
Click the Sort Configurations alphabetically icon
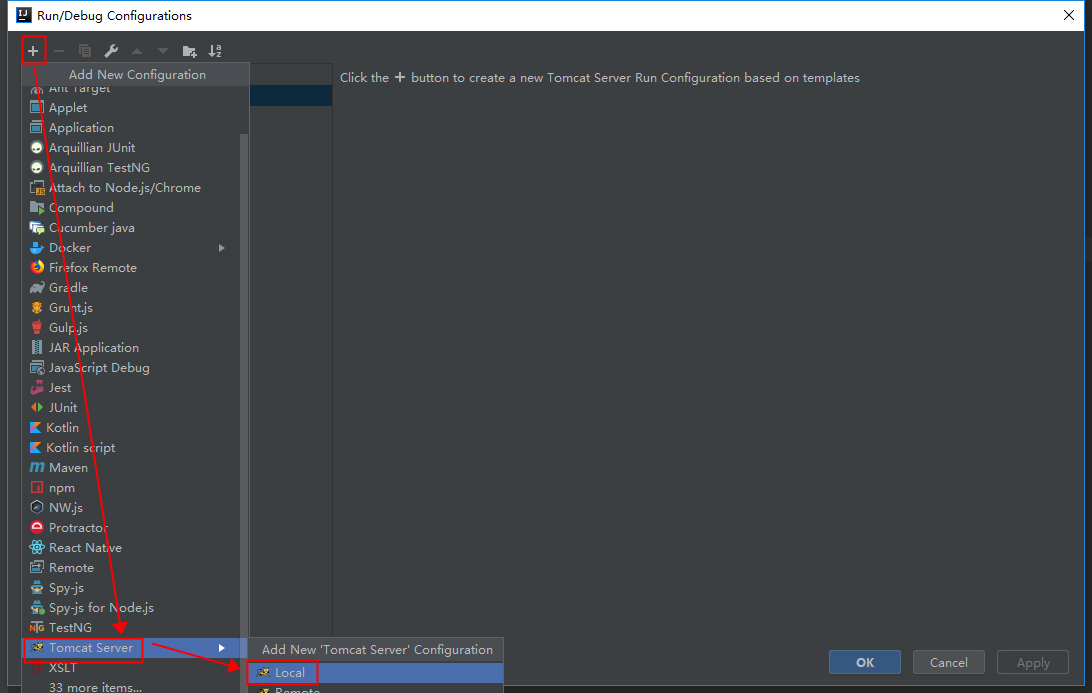point(215,51)
